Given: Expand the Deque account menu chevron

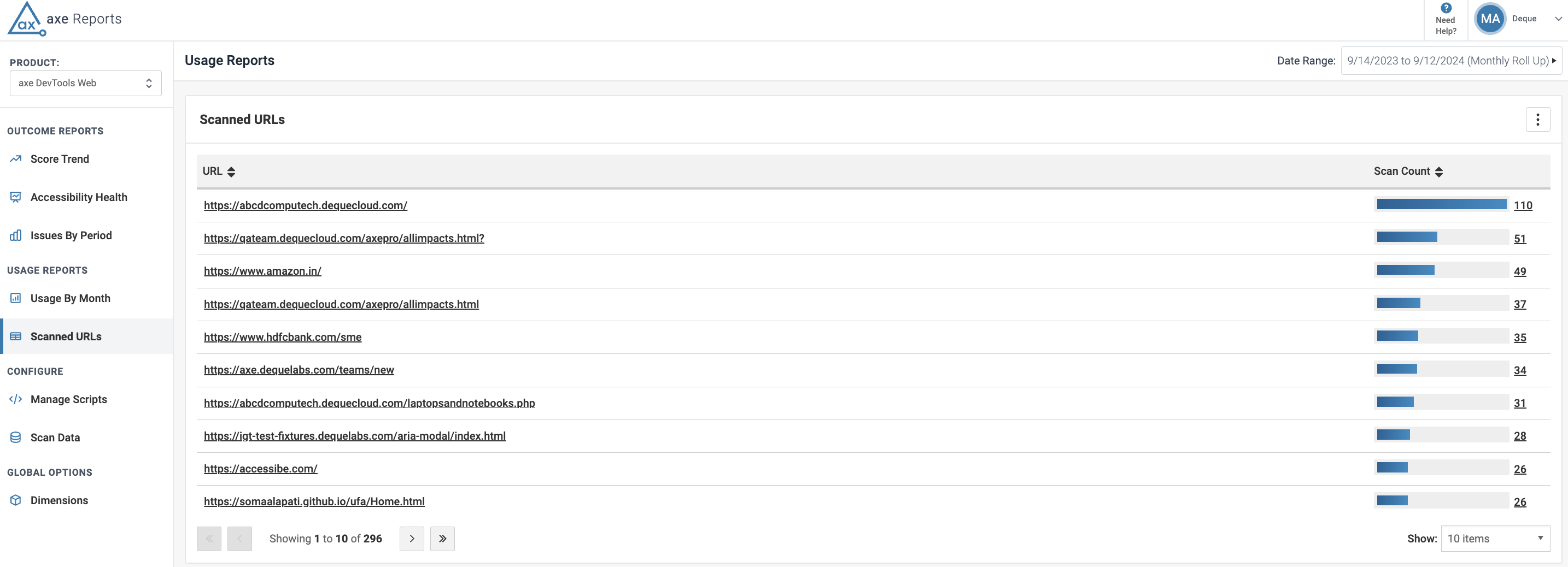Looking at the screenshot, I should coord(1558,19).
